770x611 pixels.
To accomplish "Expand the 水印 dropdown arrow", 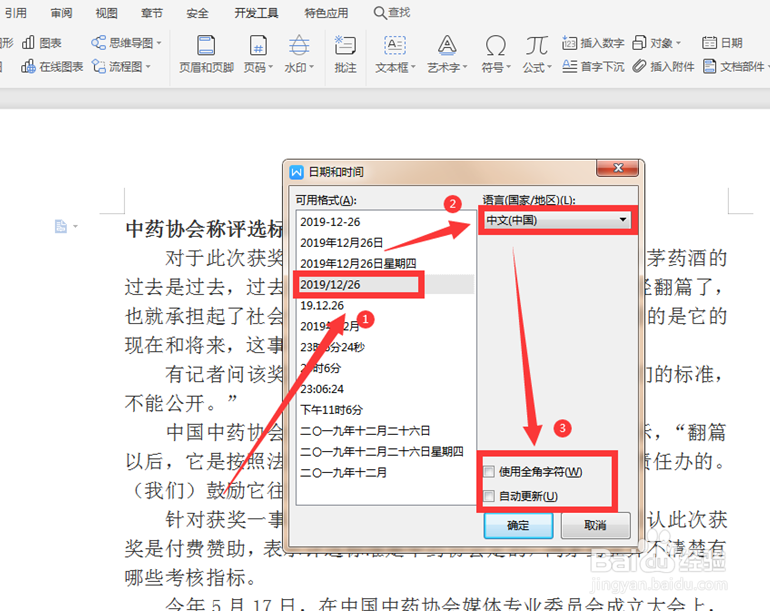I will pos(311,67).
